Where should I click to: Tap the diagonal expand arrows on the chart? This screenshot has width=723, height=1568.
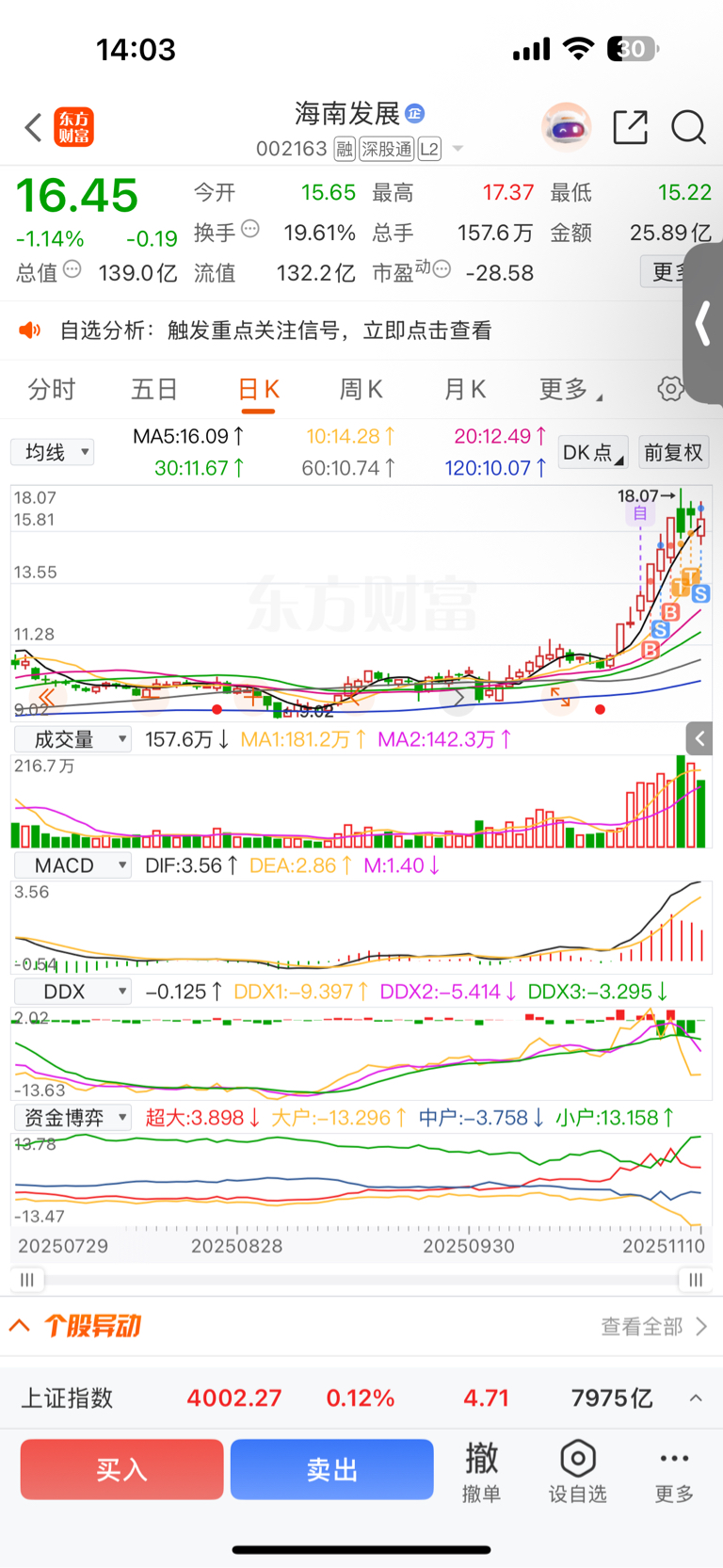pos(560,697)
